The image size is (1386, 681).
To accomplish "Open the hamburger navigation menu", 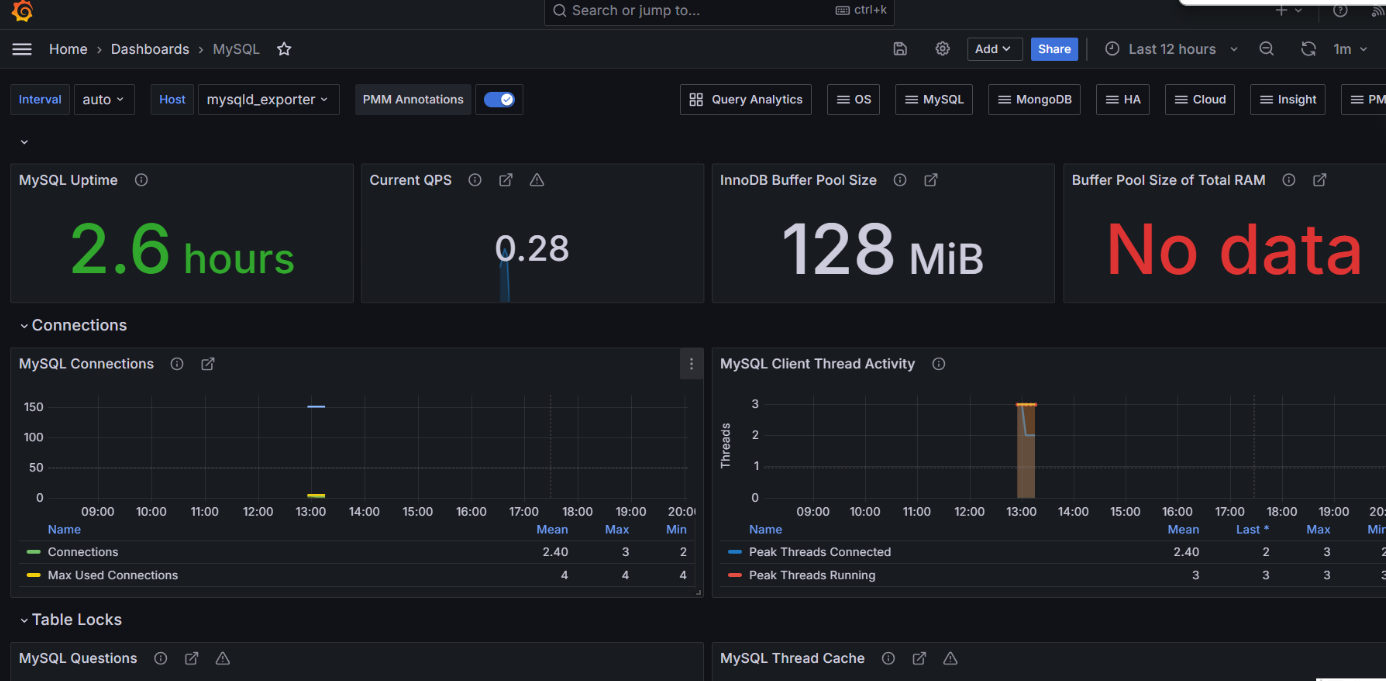I will [22, 49].
